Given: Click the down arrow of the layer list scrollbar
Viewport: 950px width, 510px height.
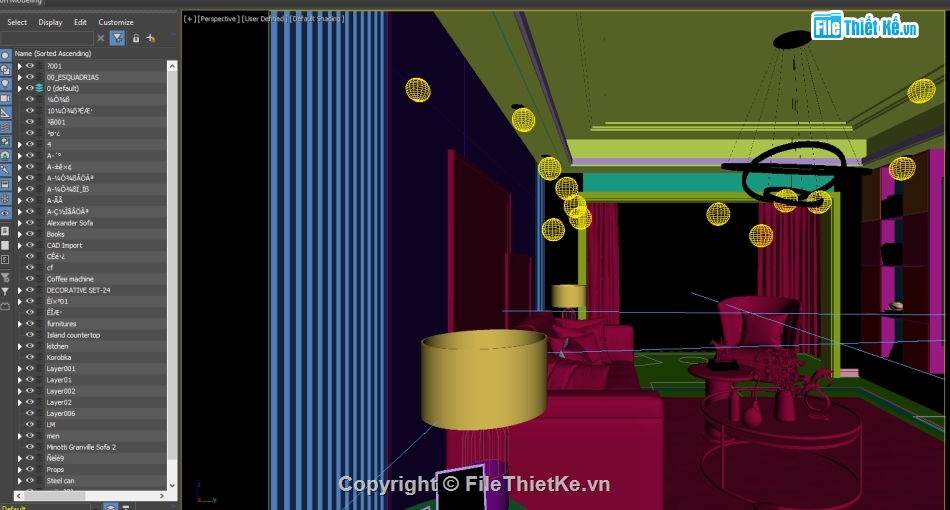Looking at the screenshot, I should pos(172,485).
